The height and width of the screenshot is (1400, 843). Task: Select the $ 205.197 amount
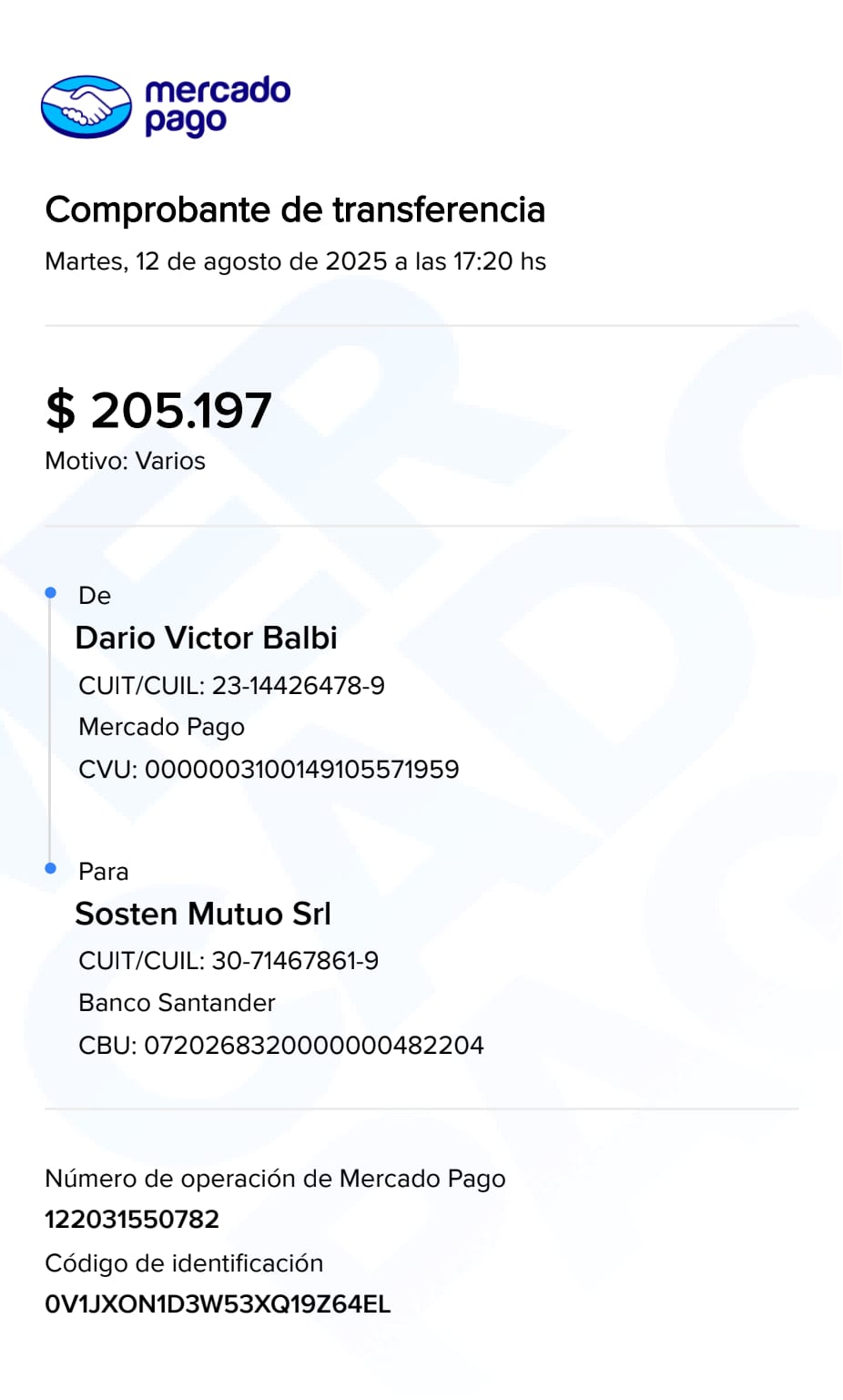point(158,410)
